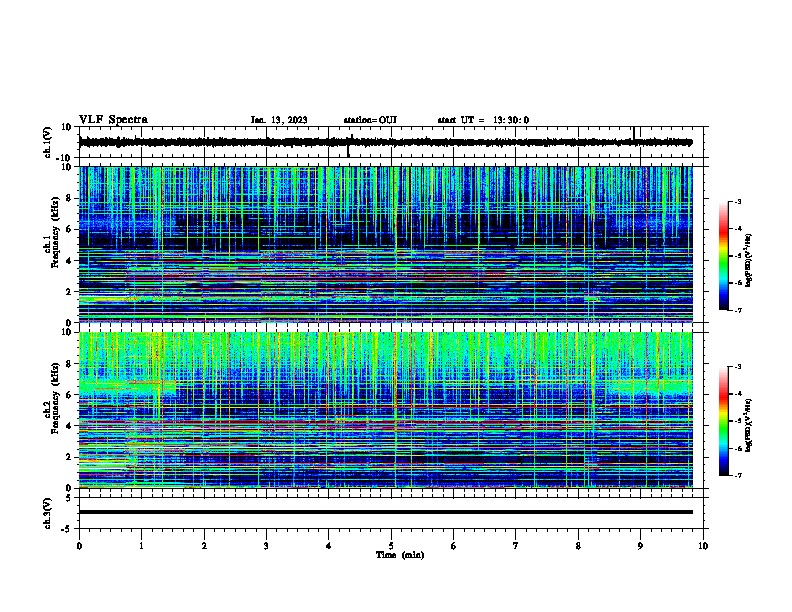Click the ch.2 spectrogram color bar
The image size is (792, 612).
724,421
